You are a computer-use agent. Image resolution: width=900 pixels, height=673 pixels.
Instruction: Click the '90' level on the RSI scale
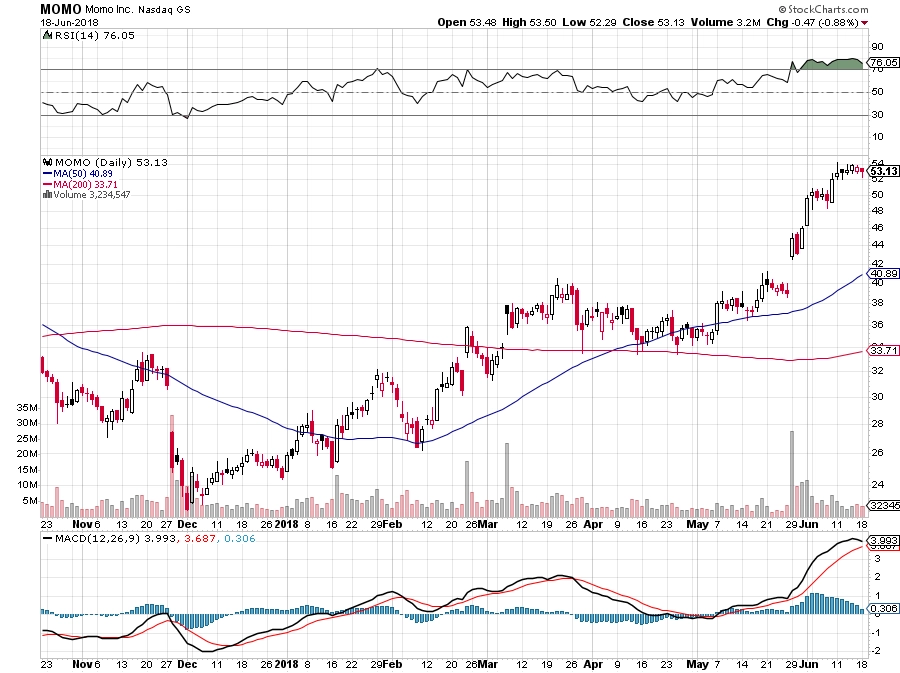pos(878,47)
